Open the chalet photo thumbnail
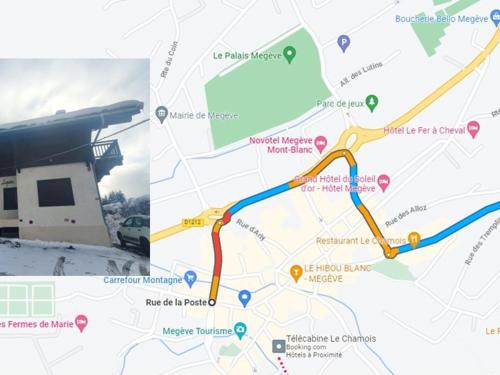500x375 pixels. click(x=75, y=167)
